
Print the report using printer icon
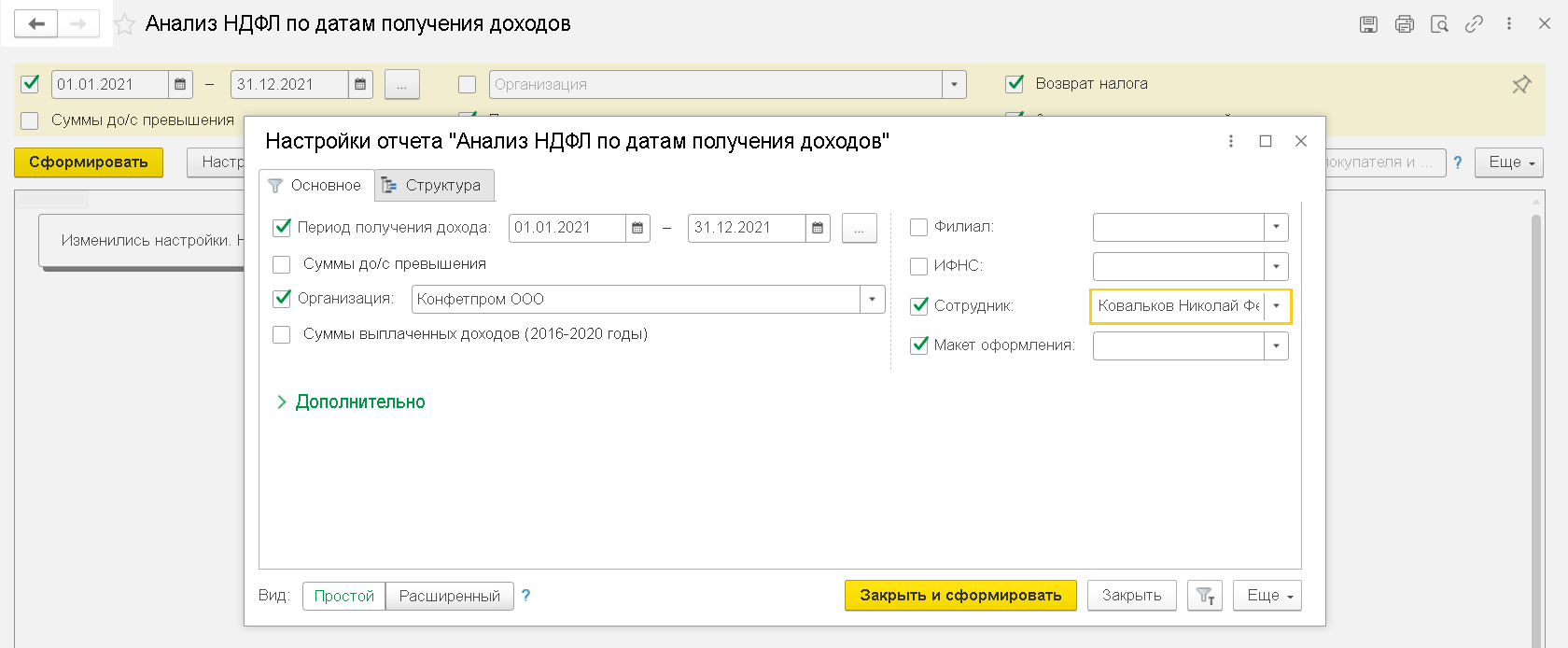coord(1404,24)
